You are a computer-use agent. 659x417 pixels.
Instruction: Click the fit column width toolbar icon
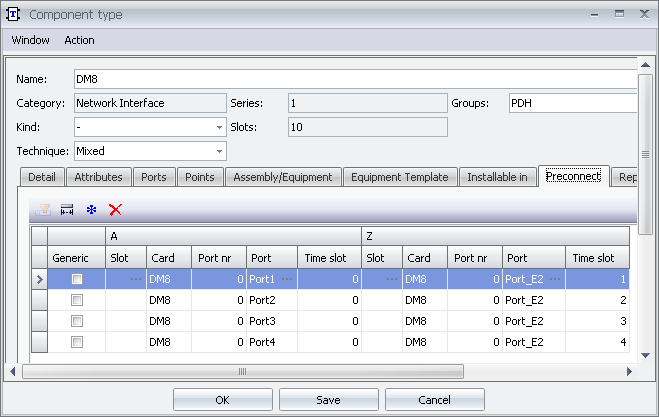point(67,209)
